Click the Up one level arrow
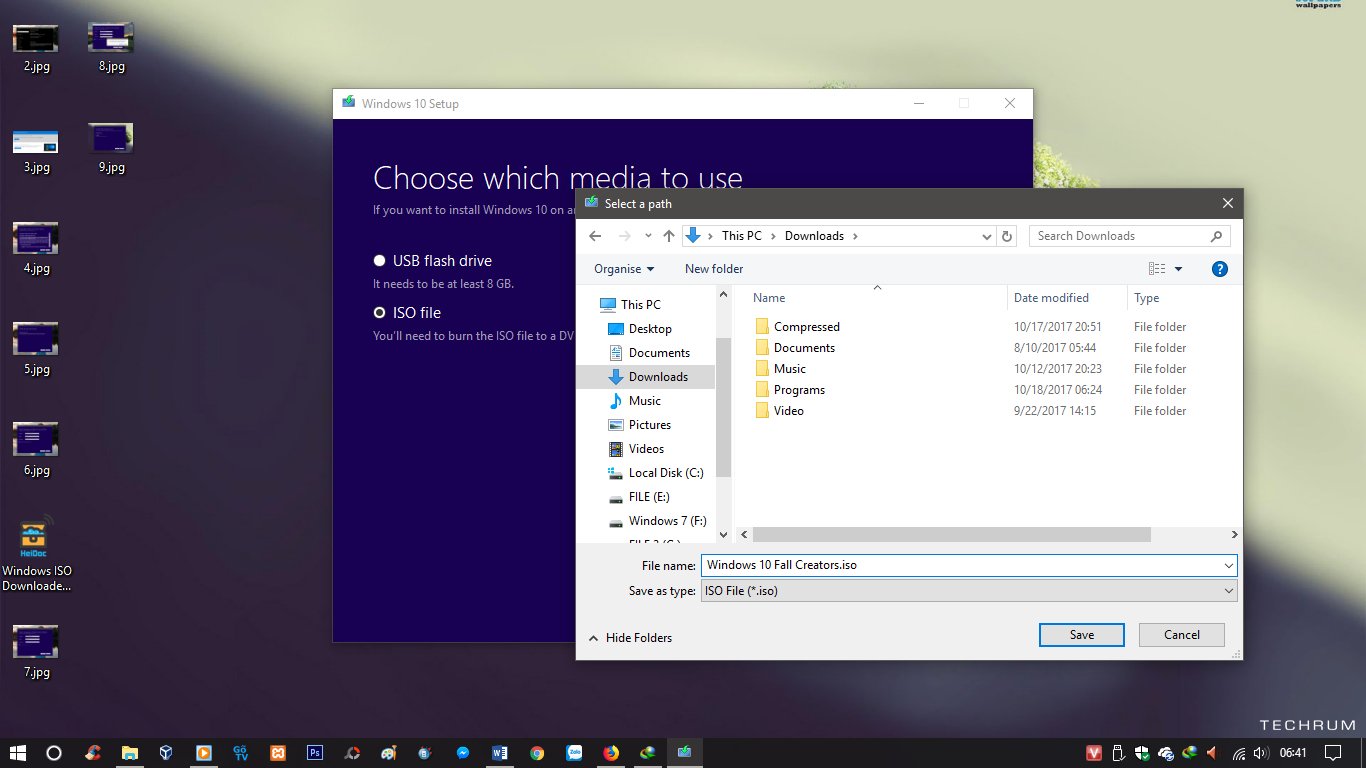This screenshot has height=768, width=1366. coord(669,236)
